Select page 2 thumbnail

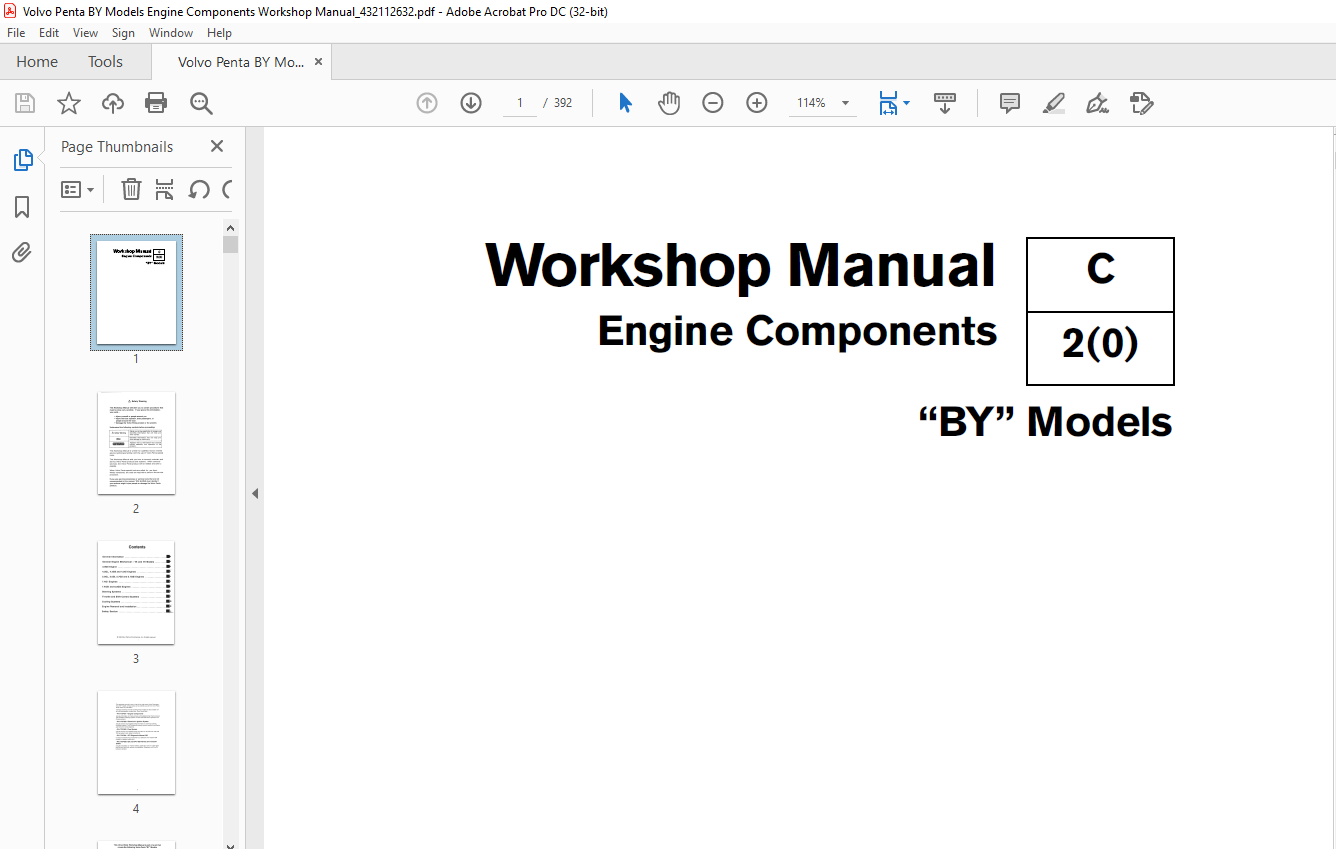point(136,443)
